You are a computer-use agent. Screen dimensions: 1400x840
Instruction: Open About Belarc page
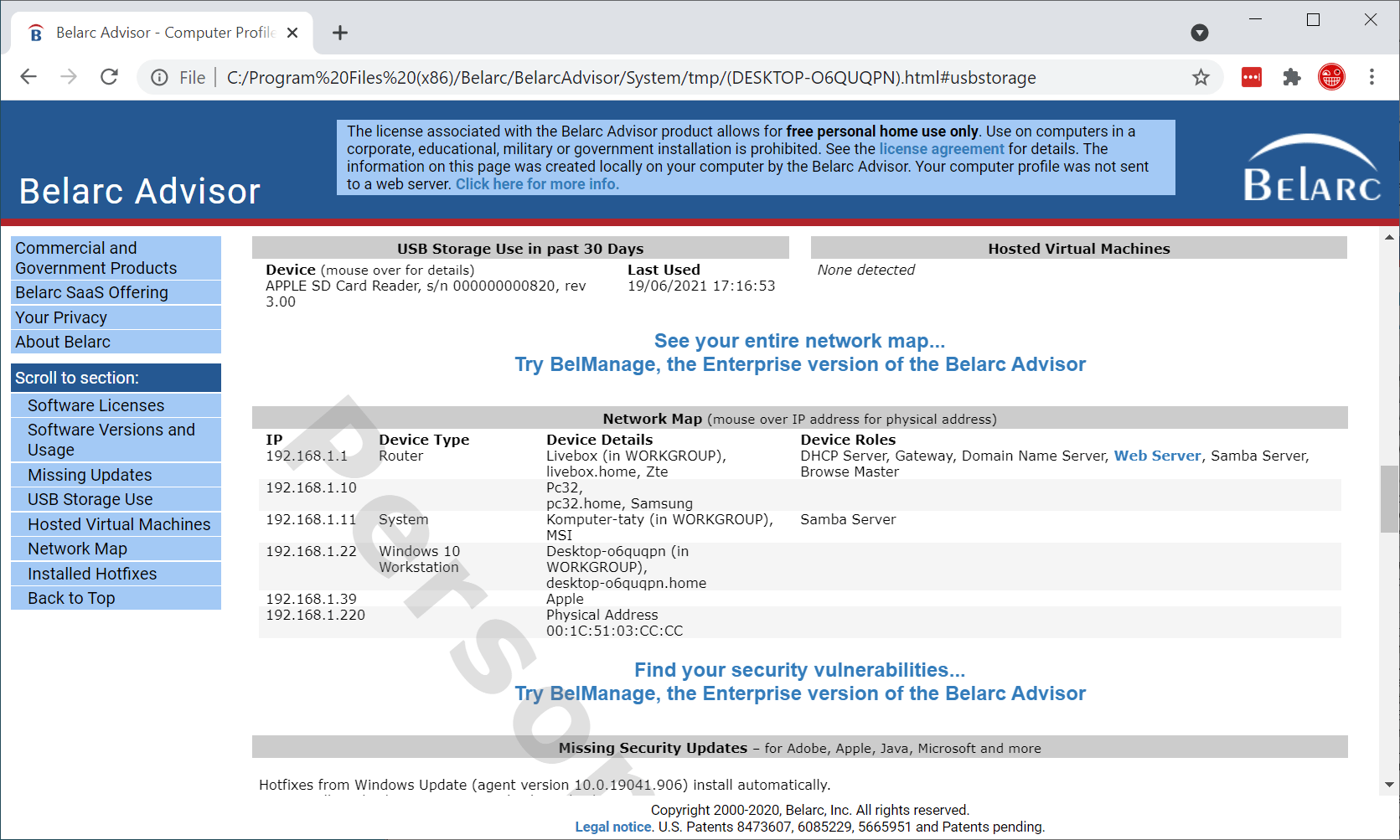pos(116,342)
